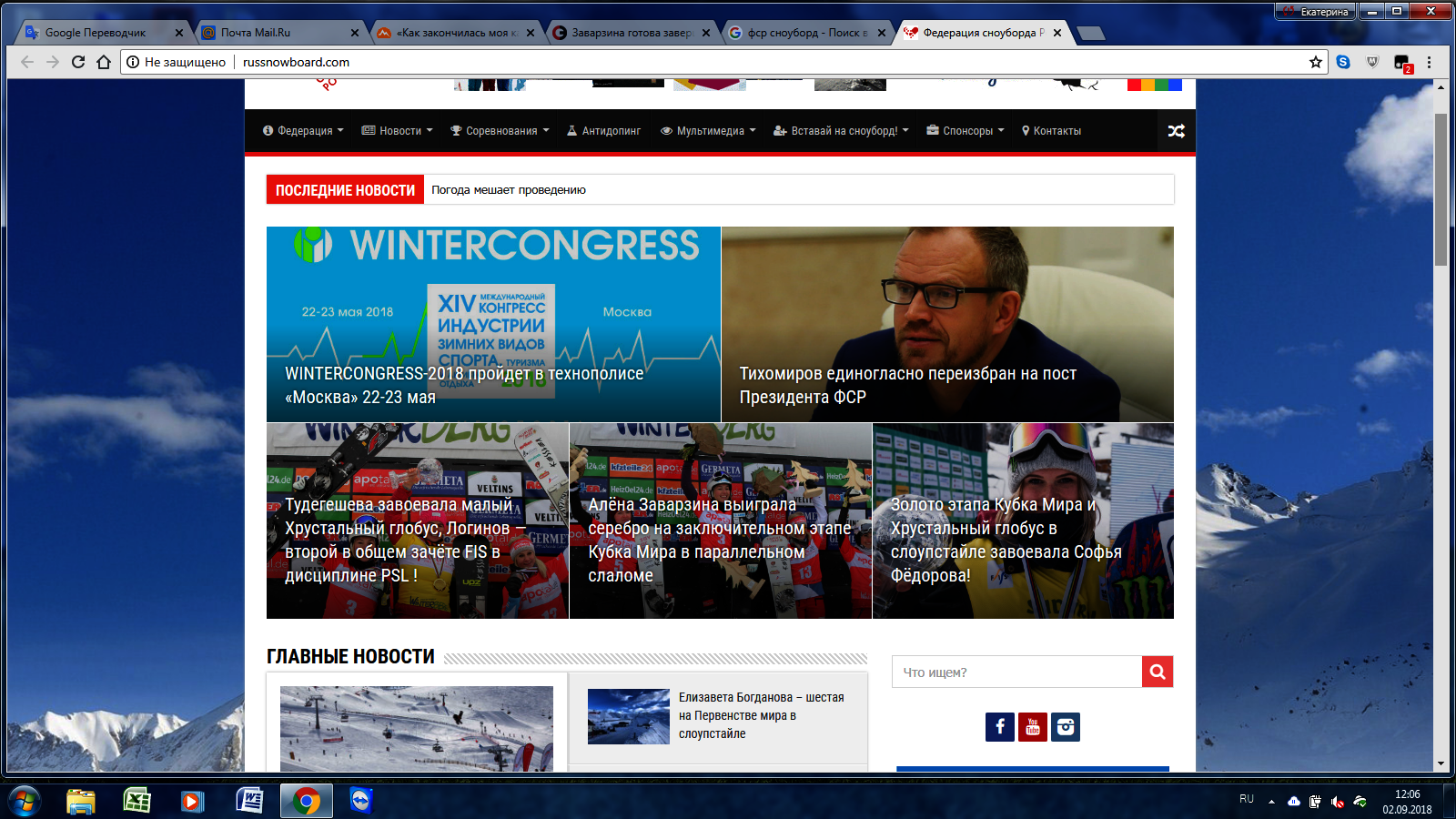Image resolution: width=1456 pixels, height=819 pixels.
Task: Submit search with red magnifier button
Action: [1158, 672]
